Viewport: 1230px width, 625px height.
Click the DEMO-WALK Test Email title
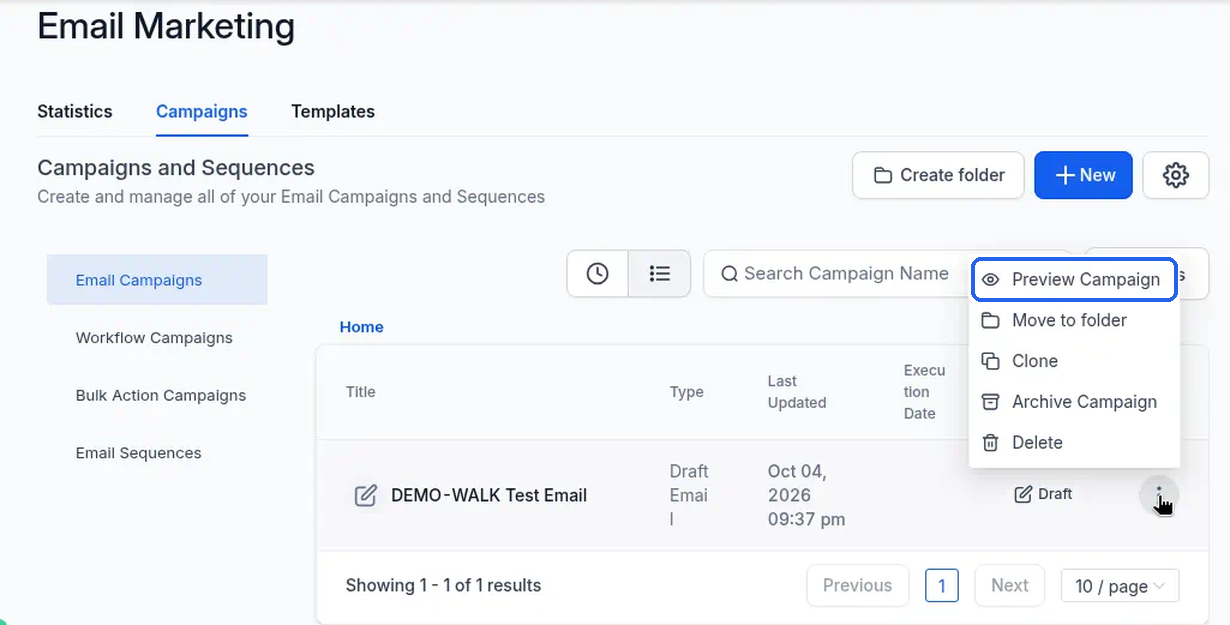tap(489, 495)
